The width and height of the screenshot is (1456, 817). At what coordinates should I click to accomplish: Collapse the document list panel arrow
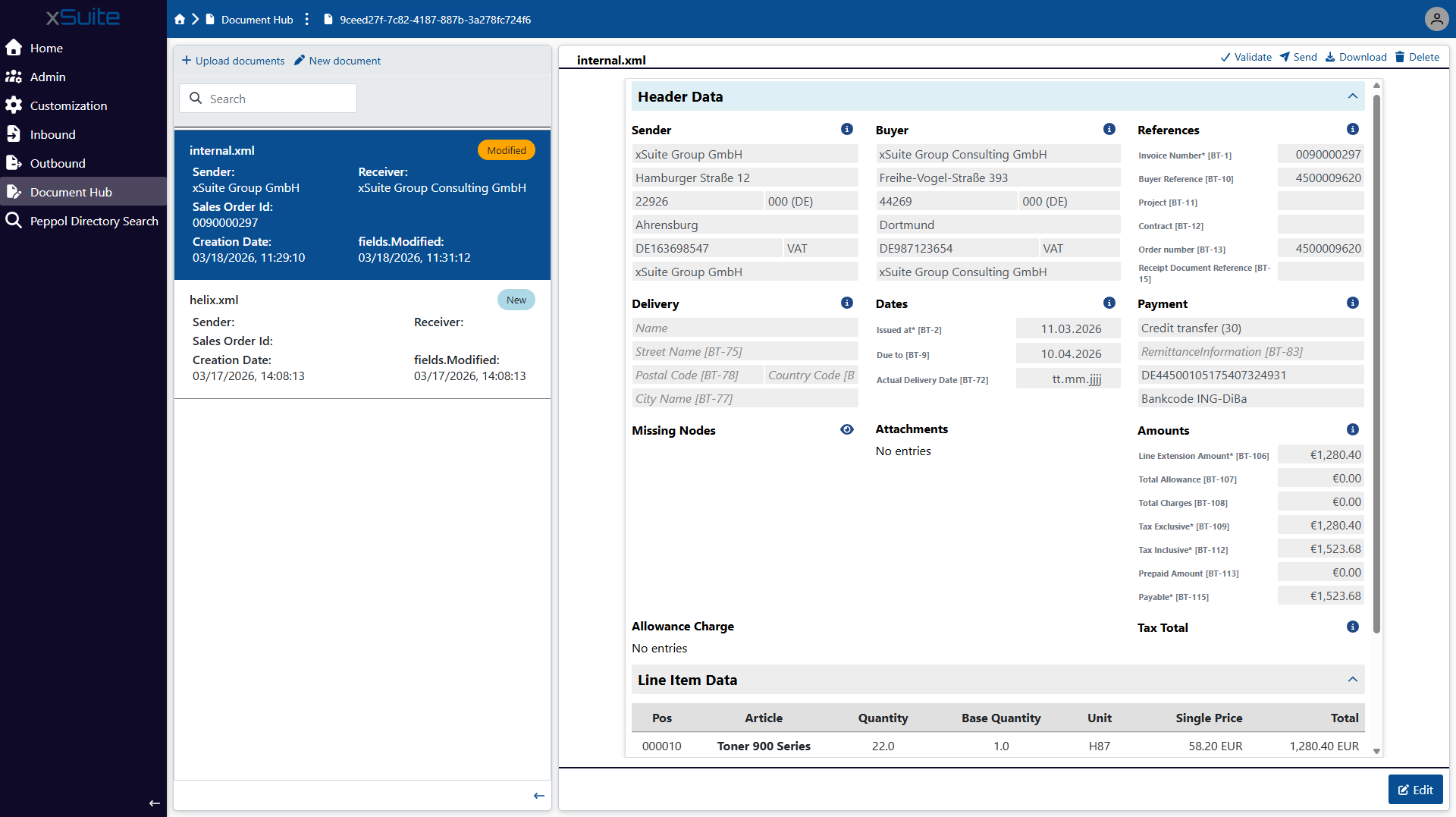coord(539,796)
